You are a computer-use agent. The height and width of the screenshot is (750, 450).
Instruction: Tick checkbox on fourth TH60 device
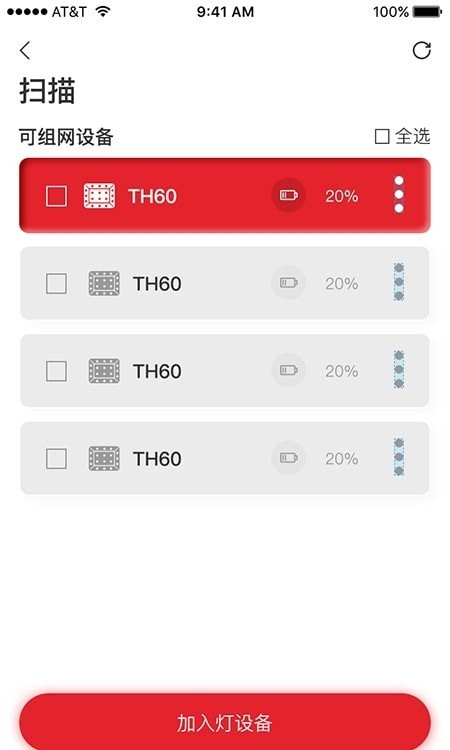coord(56,459)
